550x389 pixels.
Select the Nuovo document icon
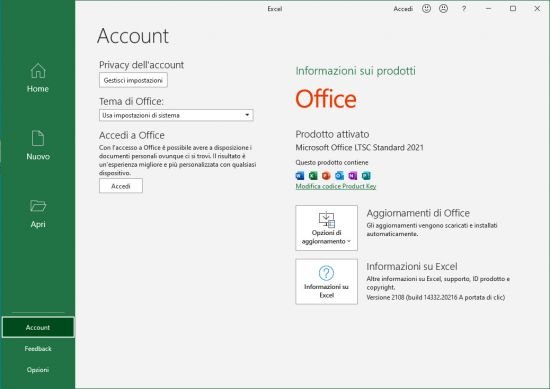coord(38,138)
